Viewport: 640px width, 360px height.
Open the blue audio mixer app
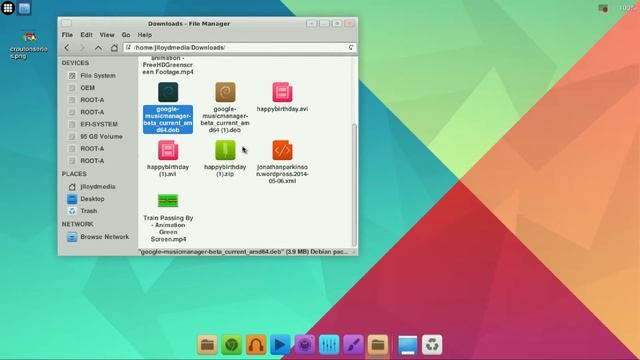(x=329, y=345)
